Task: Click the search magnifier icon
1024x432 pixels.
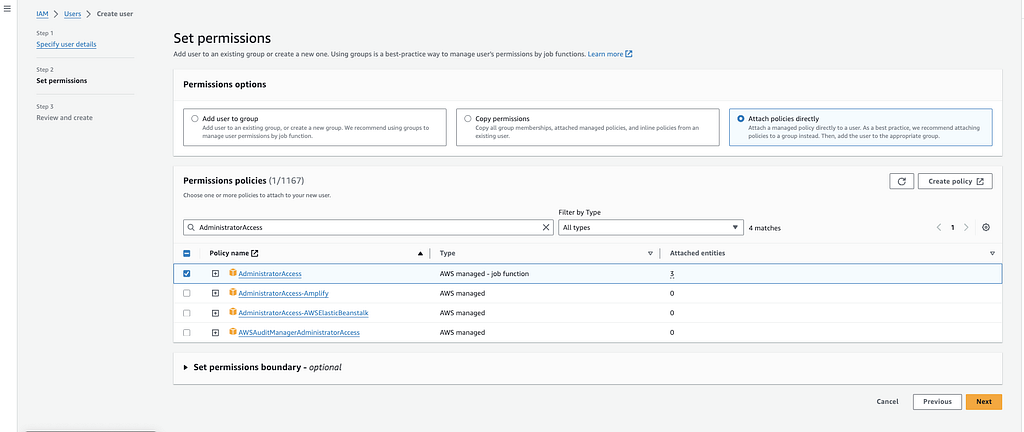Action: pyautogui.click(x=191, y=228)
